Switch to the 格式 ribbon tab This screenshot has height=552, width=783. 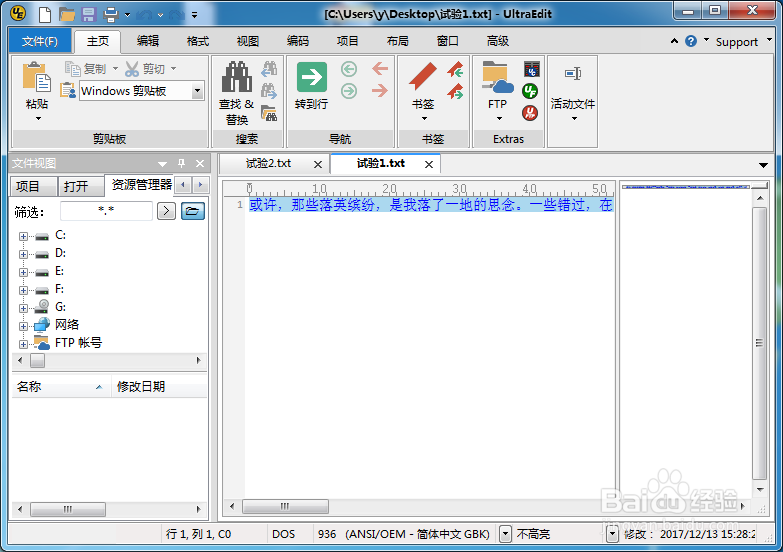pyautogui.click(x=198, y=41)
